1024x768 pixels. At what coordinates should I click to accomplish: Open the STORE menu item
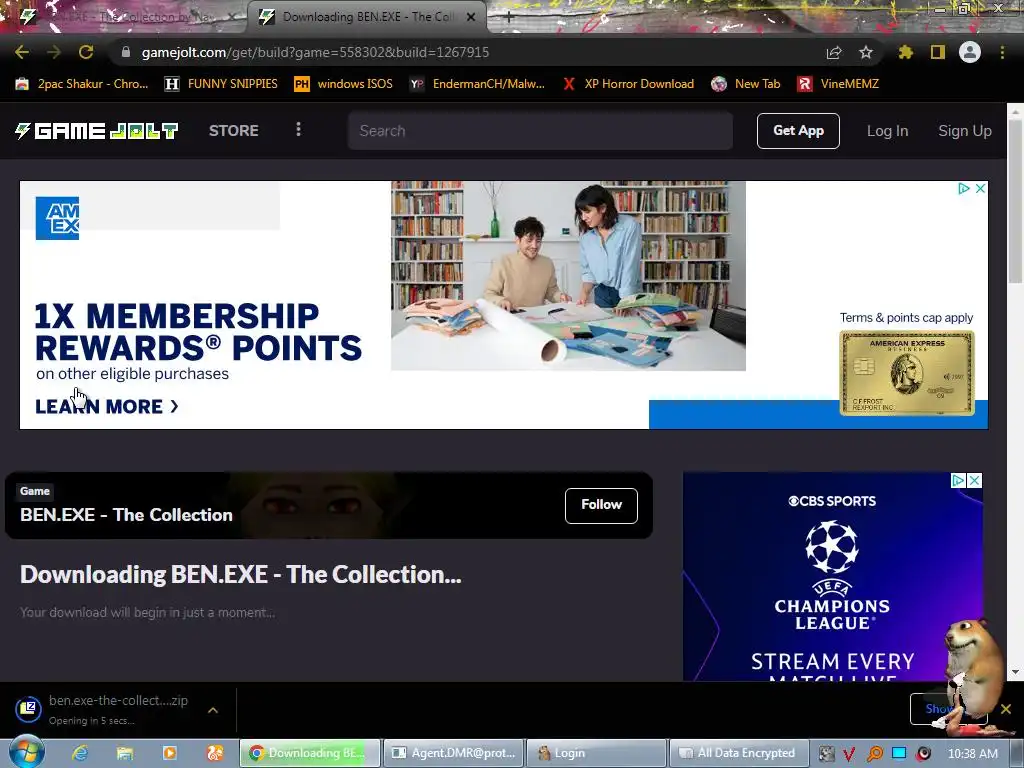pos(234,131)
